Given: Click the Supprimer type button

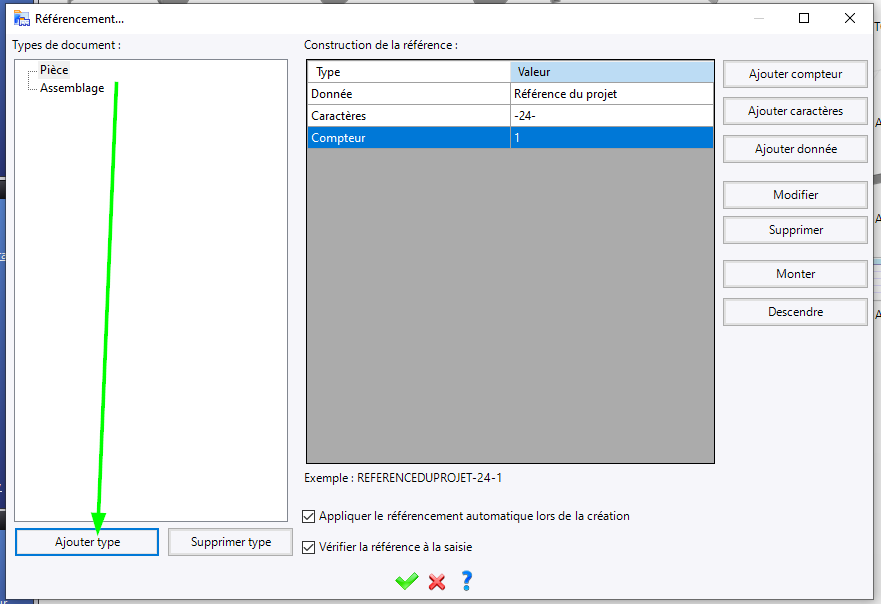Looking at the screenshot, I should pyautogui.click(x=230, y=542).
